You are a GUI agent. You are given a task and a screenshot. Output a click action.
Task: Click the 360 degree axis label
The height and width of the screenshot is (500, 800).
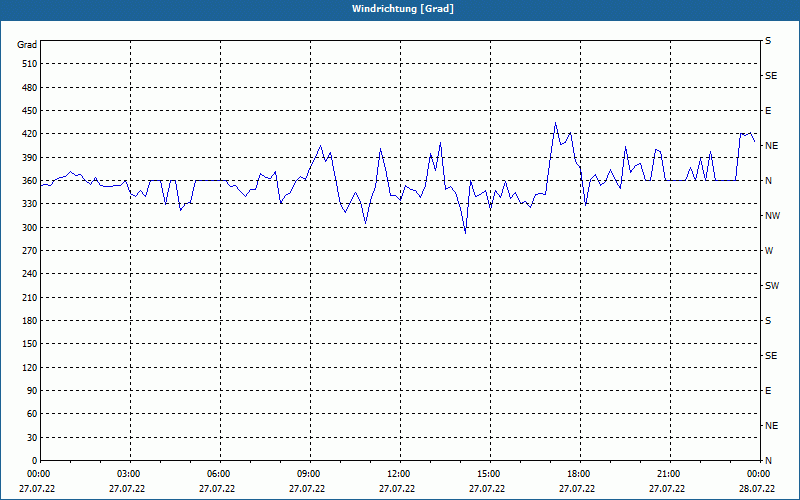tap(30, 181)
